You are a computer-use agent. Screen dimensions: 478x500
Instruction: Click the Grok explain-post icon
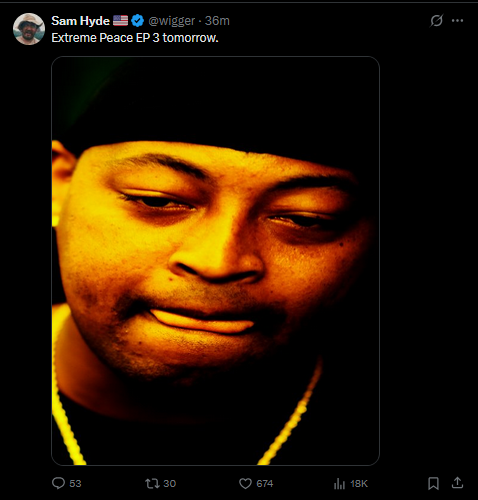coord(436,21)
